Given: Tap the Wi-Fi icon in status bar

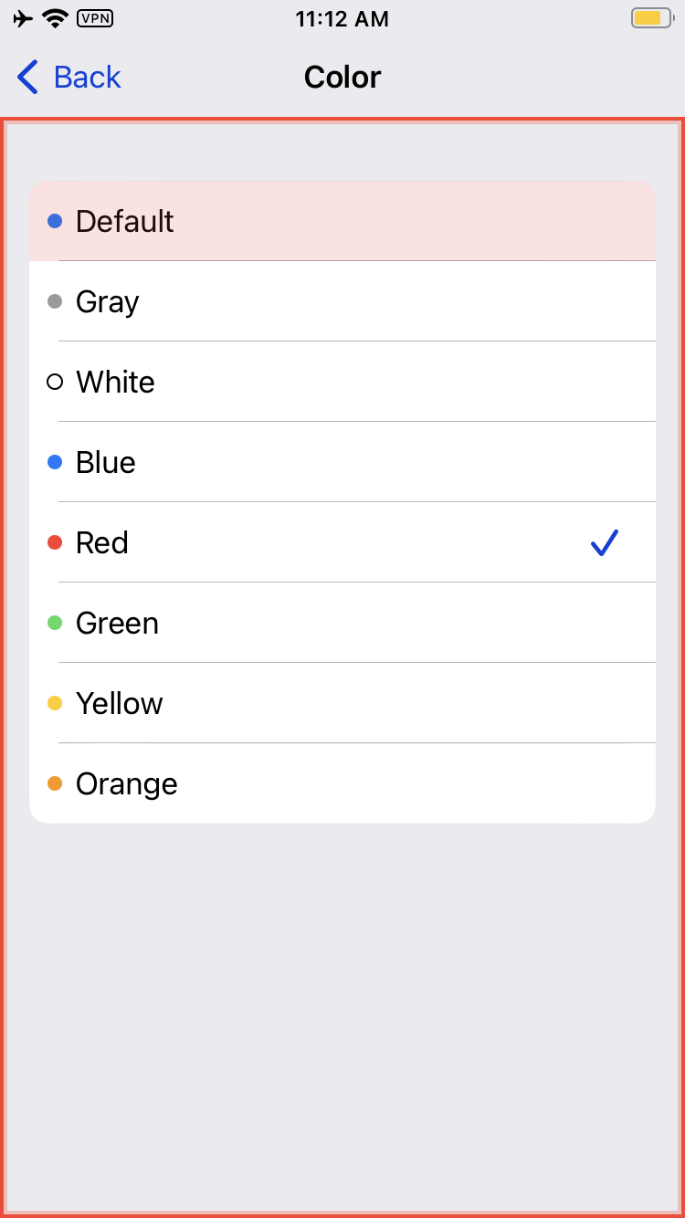Looking at the screenshot, I should pyautogui.click(x=56, y=18).
